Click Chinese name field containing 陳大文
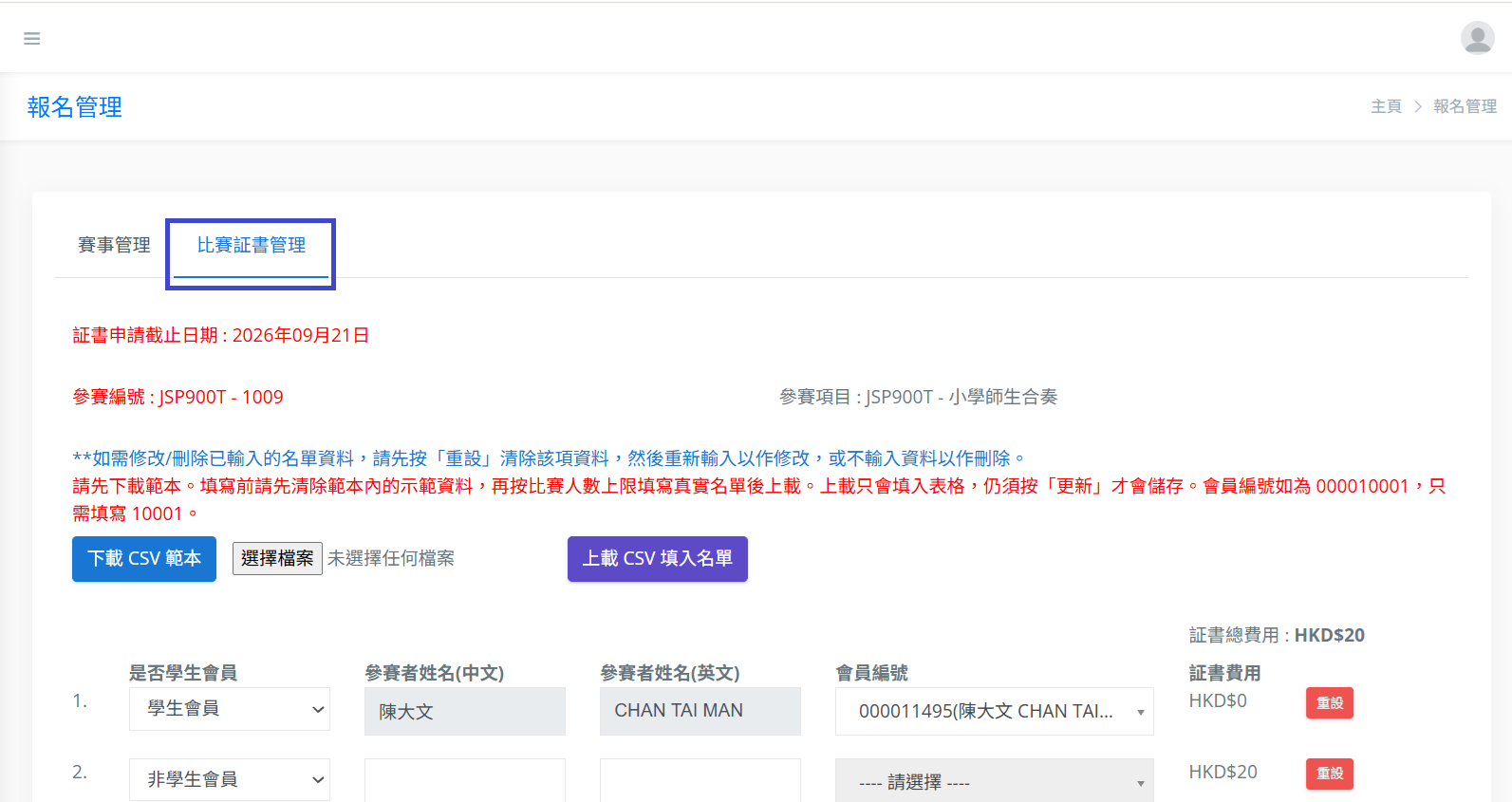Screen dimensions: 1512x802 (465, 712)
